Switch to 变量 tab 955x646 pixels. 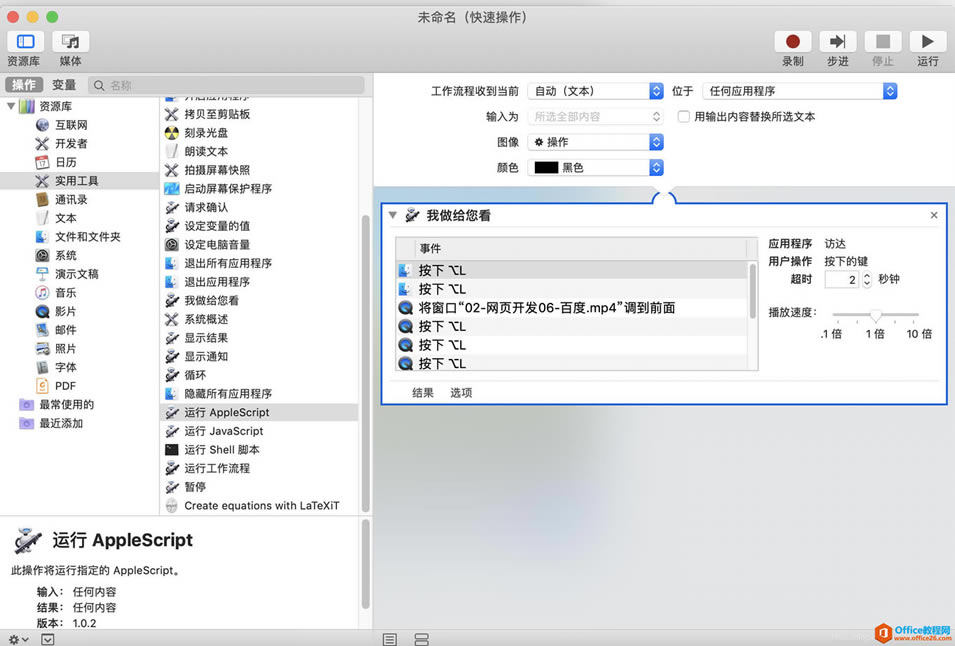point(64,85)
